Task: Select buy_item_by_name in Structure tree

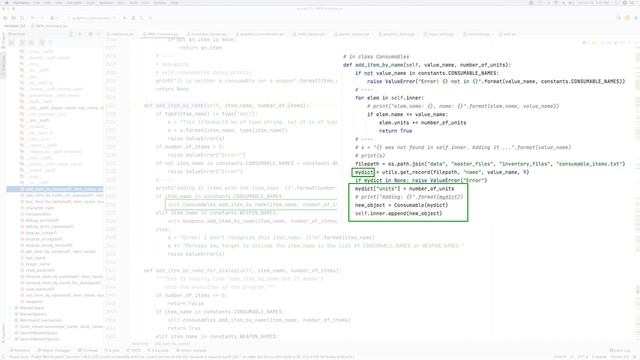Action: tap(61, 202)
